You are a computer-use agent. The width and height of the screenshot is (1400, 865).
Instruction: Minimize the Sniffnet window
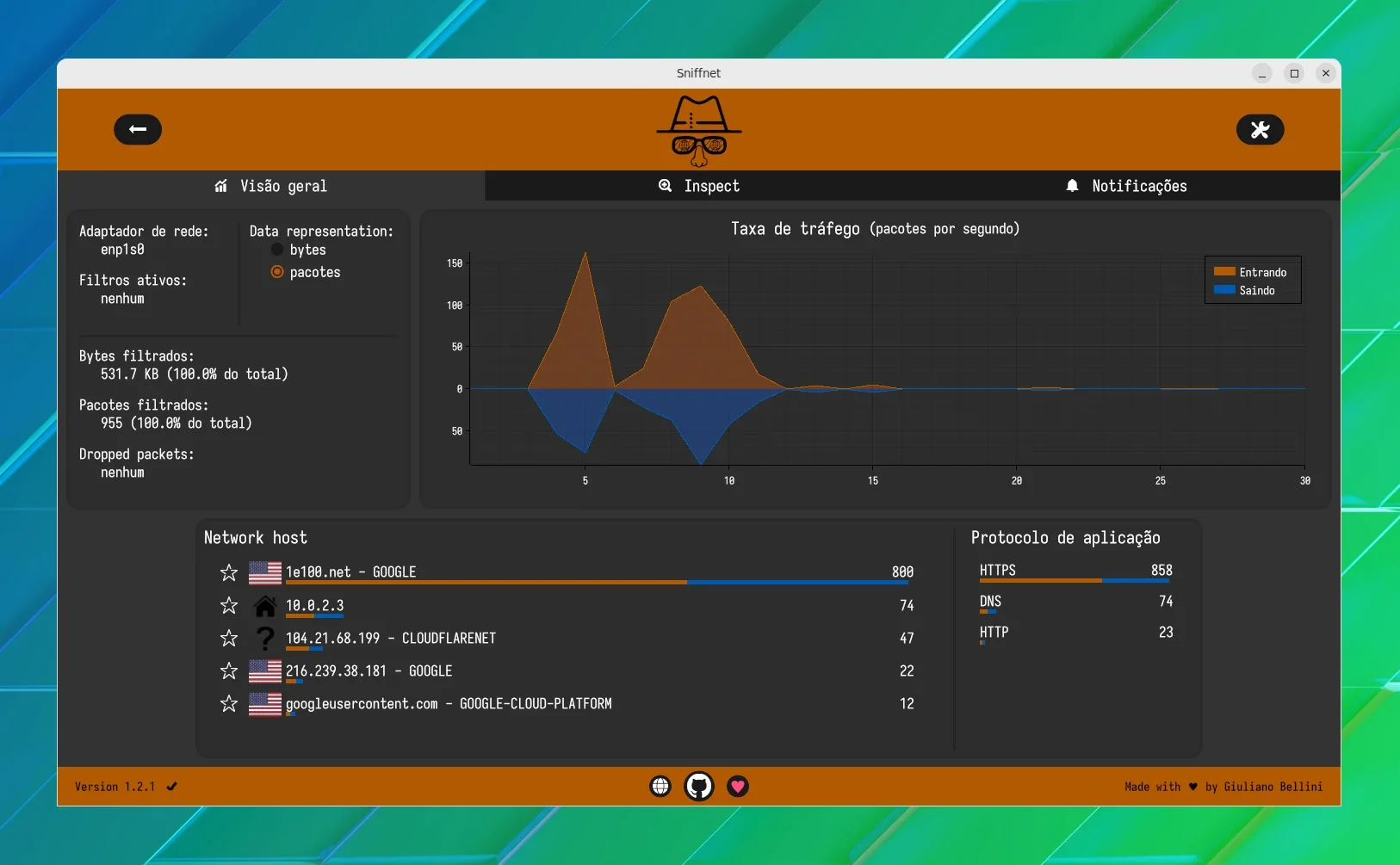click(1261, 73)
